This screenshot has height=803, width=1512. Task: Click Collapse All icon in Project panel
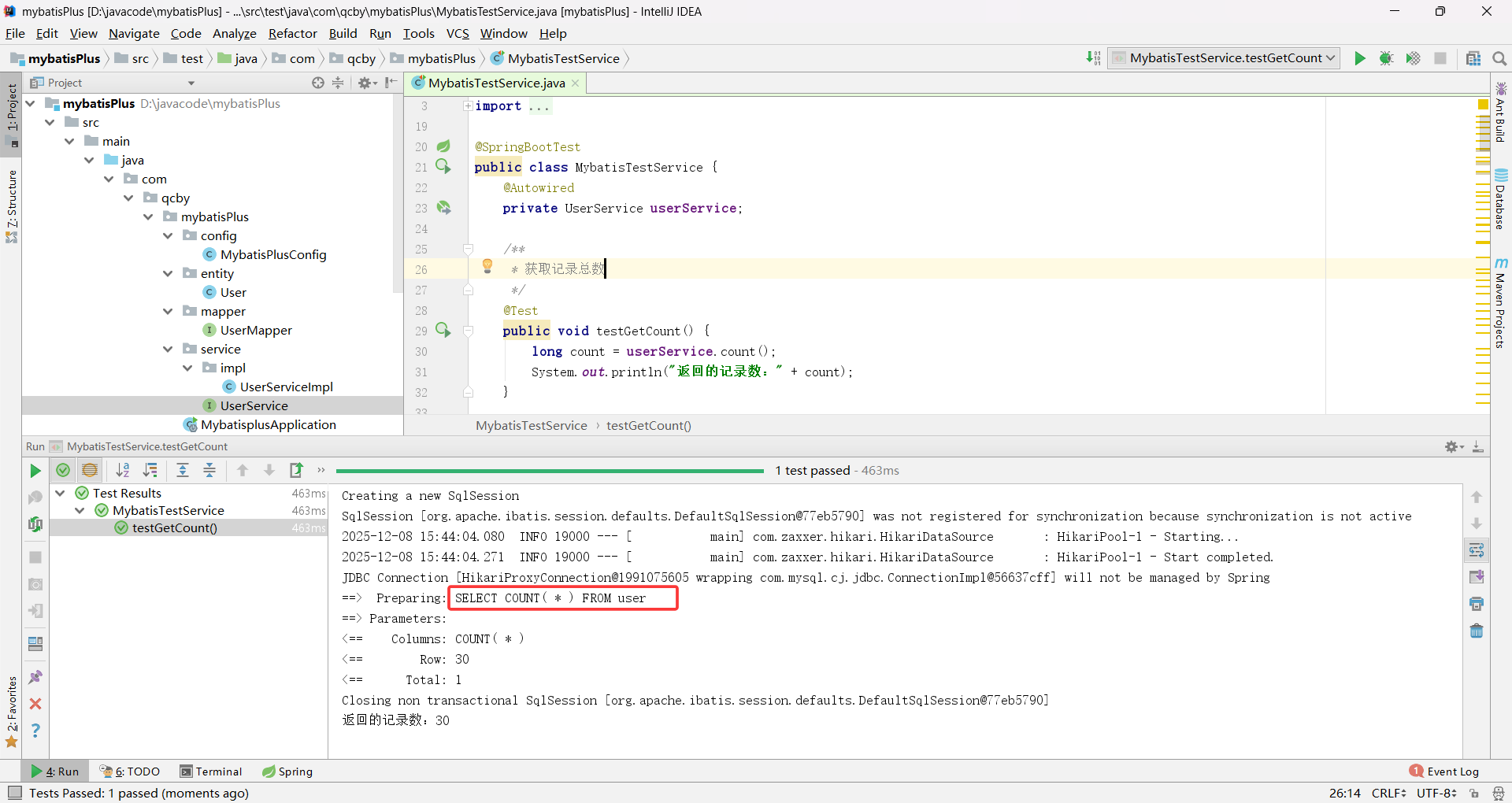(338, 83)
